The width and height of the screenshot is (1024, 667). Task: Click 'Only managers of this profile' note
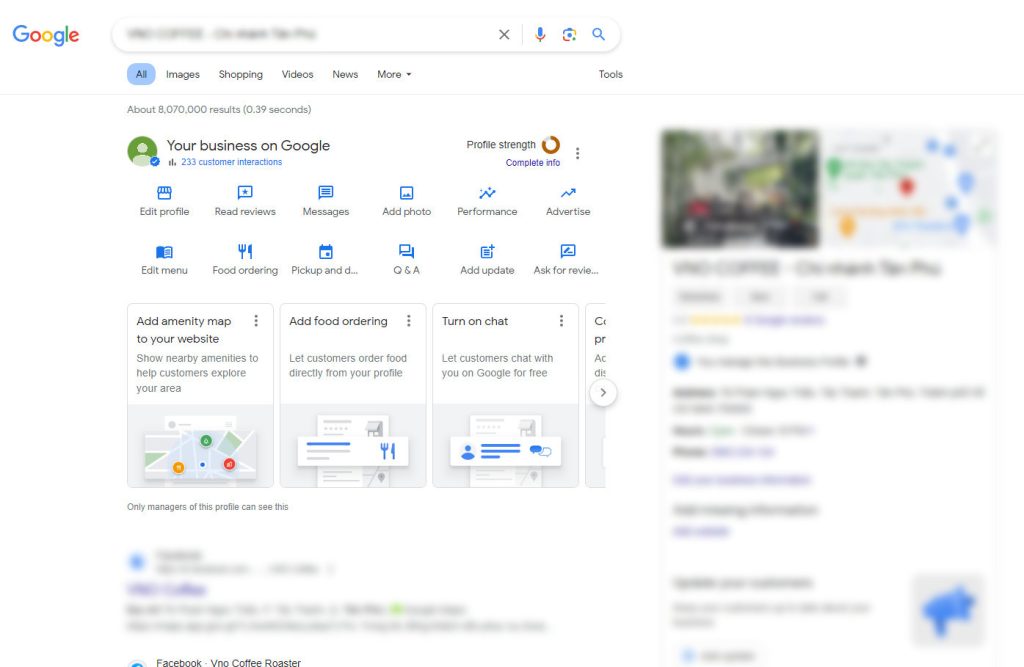208,507
